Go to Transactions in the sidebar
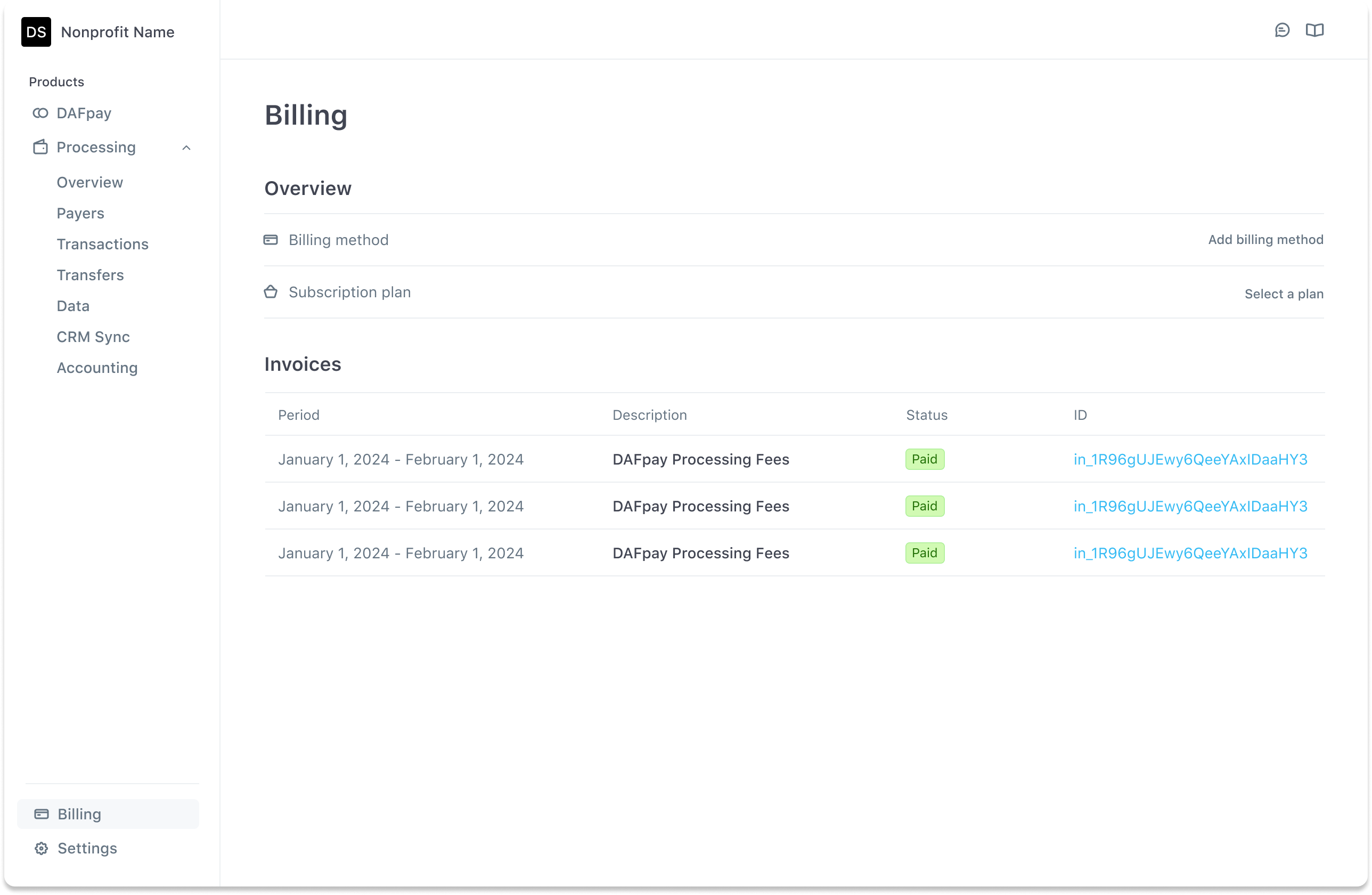 pyautogui.click(x=102, y=244)
